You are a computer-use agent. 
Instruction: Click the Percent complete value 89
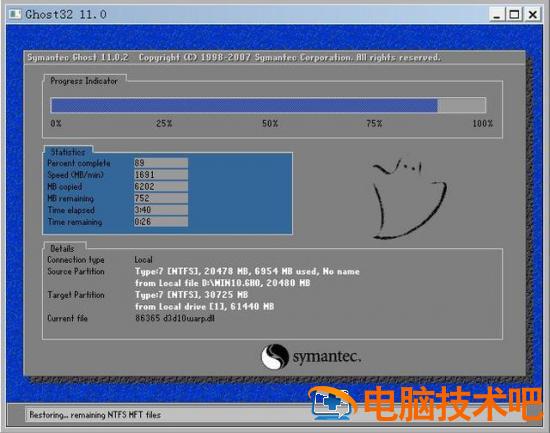[x=161, y=163]
